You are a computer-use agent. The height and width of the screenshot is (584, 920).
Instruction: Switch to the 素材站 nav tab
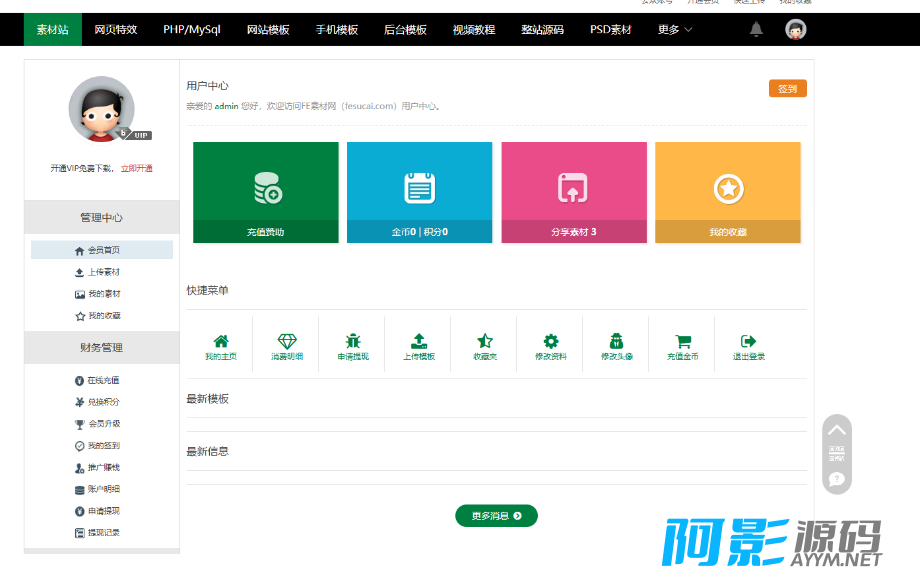[x=53, y=29]
